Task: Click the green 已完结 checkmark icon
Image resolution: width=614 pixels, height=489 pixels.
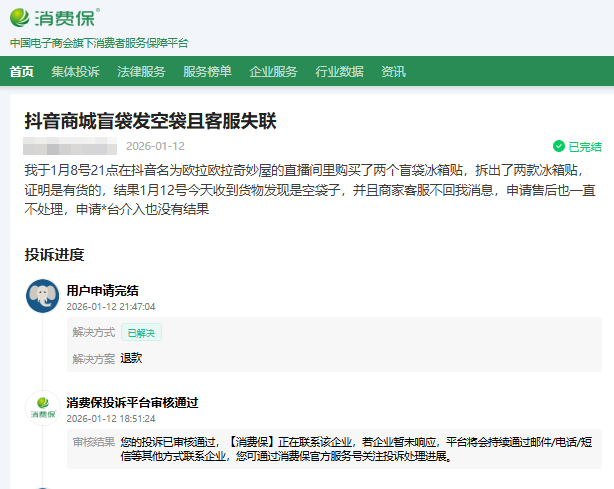Action: (x=559, y=146)
